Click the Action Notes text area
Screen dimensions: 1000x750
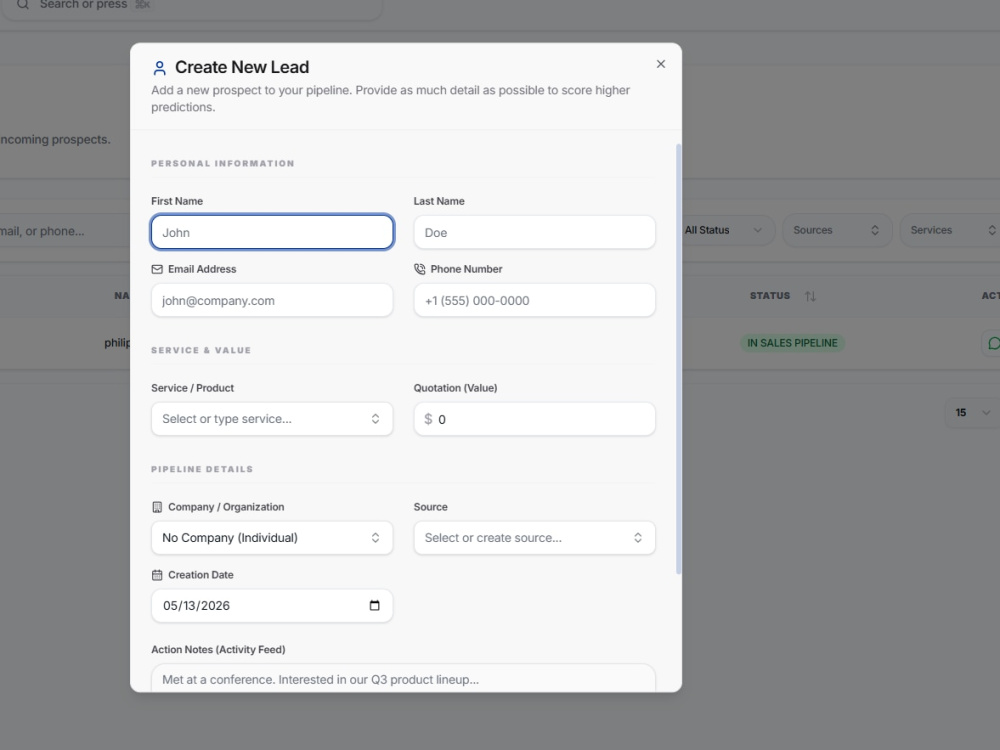click(x=403, y=678)
